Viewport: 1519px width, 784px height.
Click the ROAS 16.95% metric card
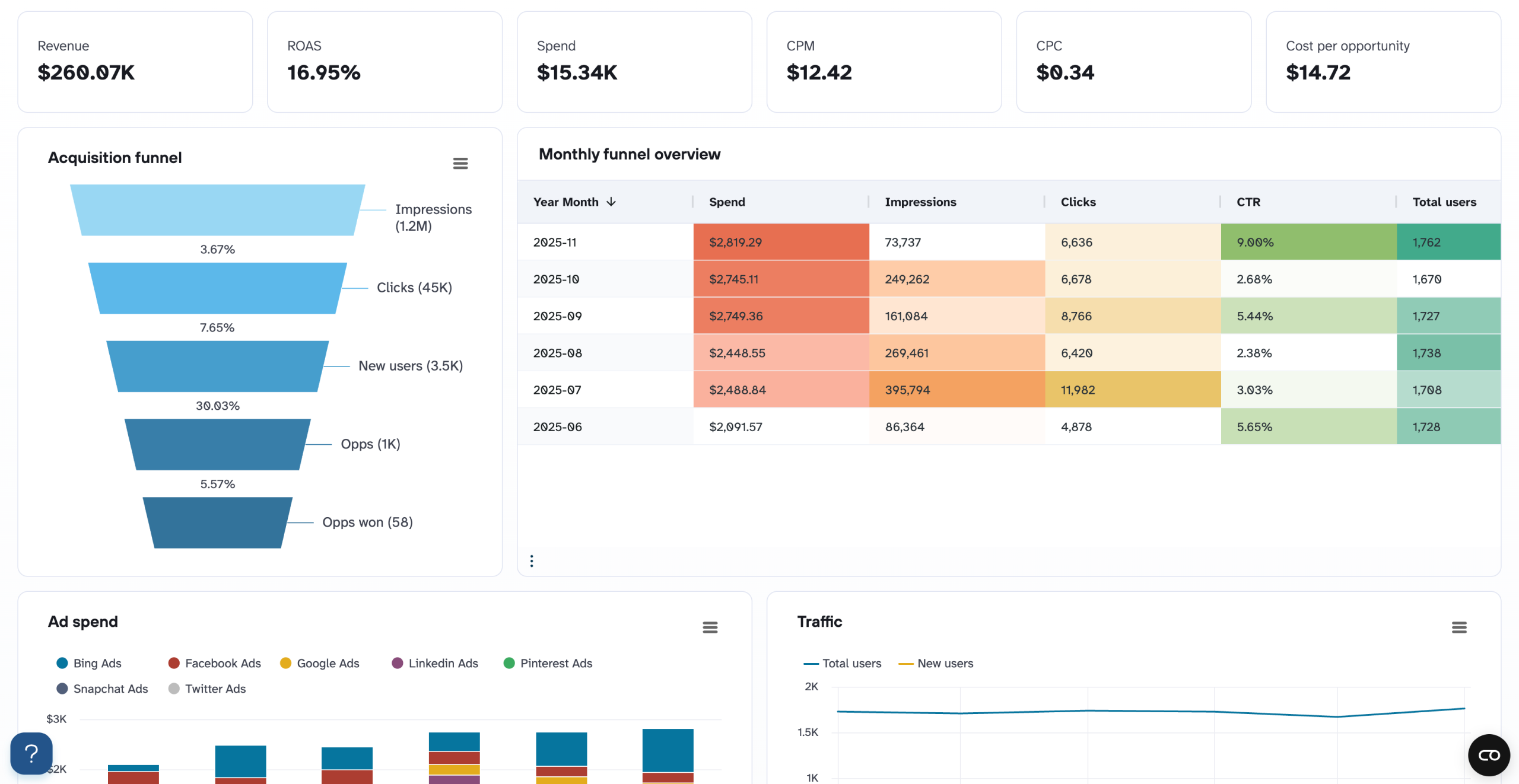[x=385, y=62]
